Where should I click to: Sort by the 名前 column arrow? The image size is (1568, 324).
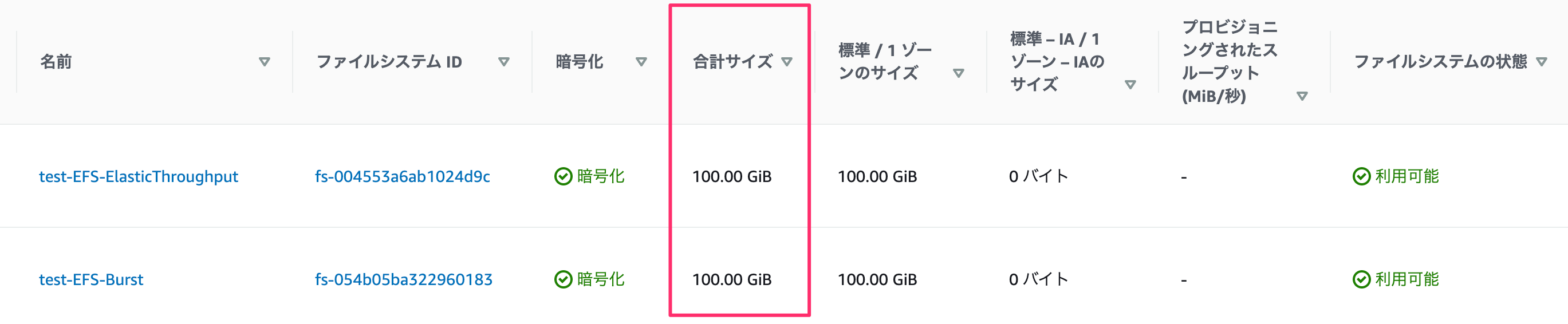coord(264,62)
